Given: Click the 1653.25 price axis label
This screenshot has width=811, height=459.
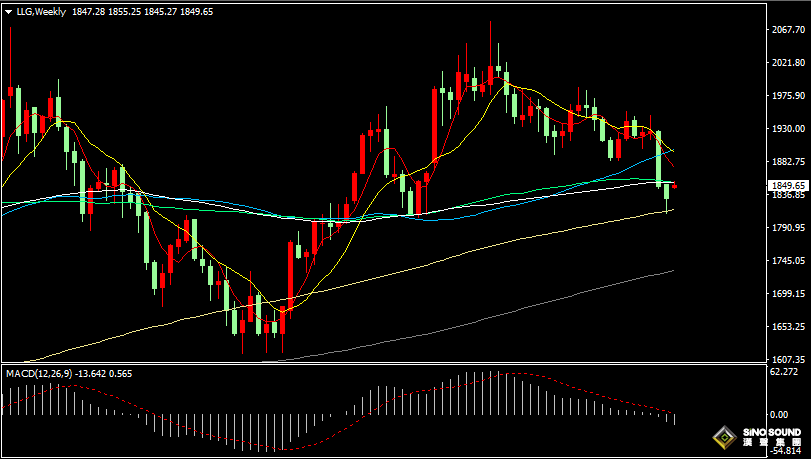Looking at the screenshot, I should click(x=787, y=327).
